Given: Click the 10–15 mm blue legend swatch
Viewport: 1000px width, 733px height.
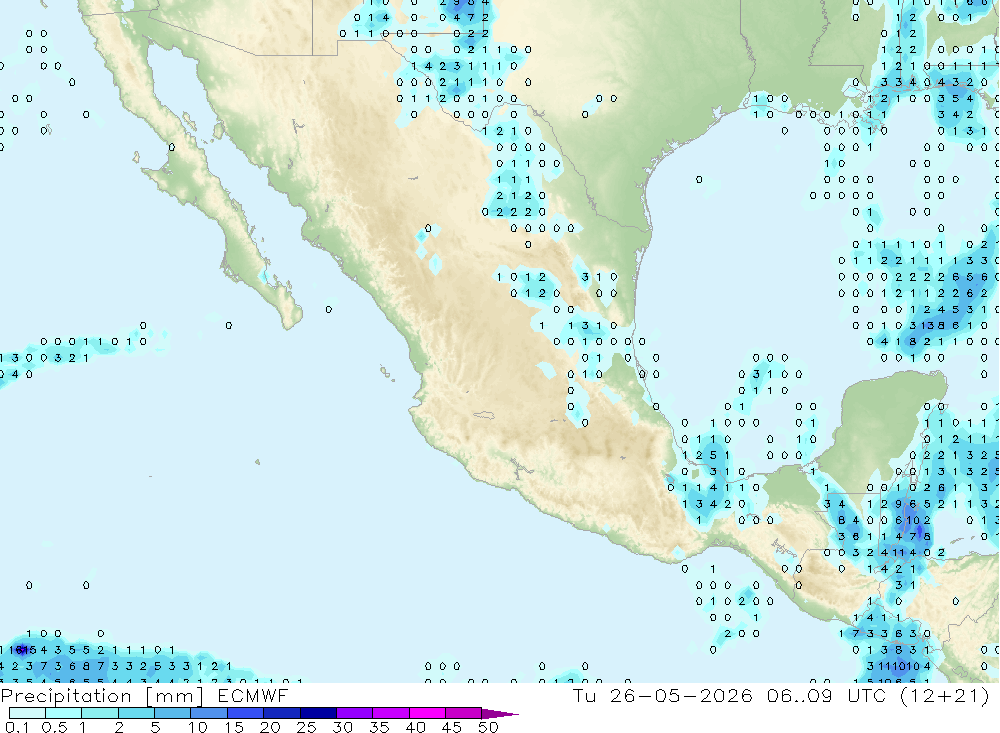Looking at the screenshot, I should click(209, 713).
